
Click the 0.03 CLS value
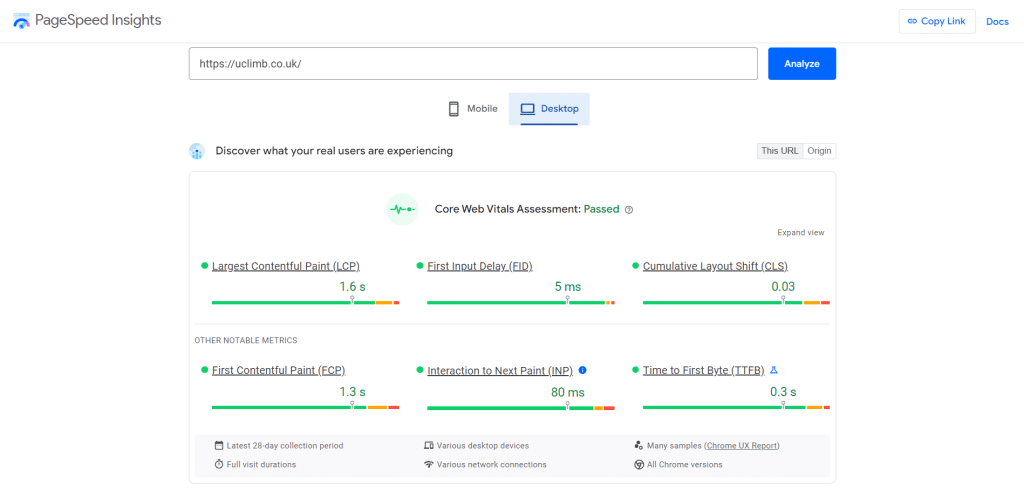click(783, 287)
